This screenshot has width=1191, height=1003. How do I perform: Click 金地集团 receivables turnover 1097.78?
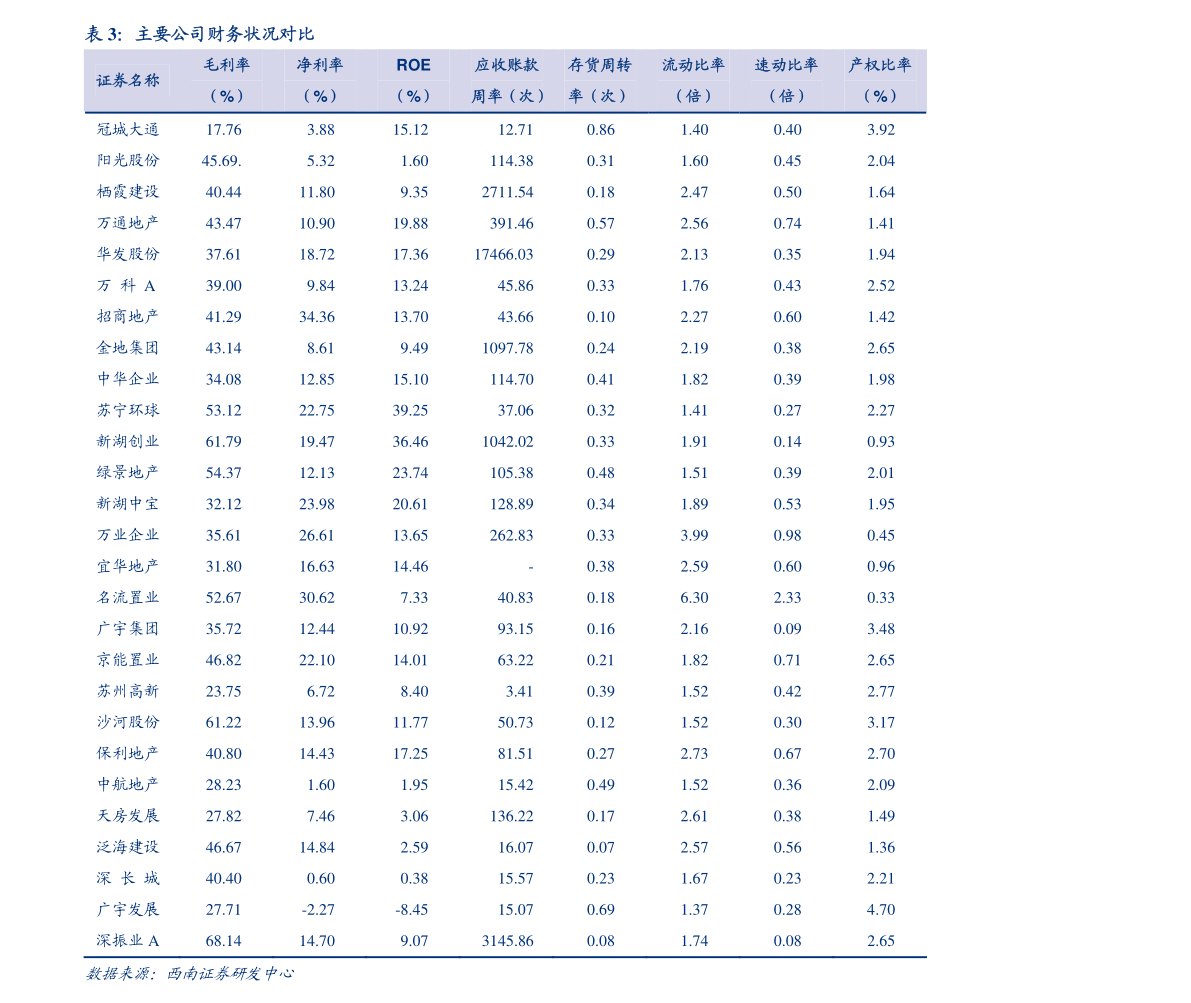pyautogui.click(x=507, y=348)
